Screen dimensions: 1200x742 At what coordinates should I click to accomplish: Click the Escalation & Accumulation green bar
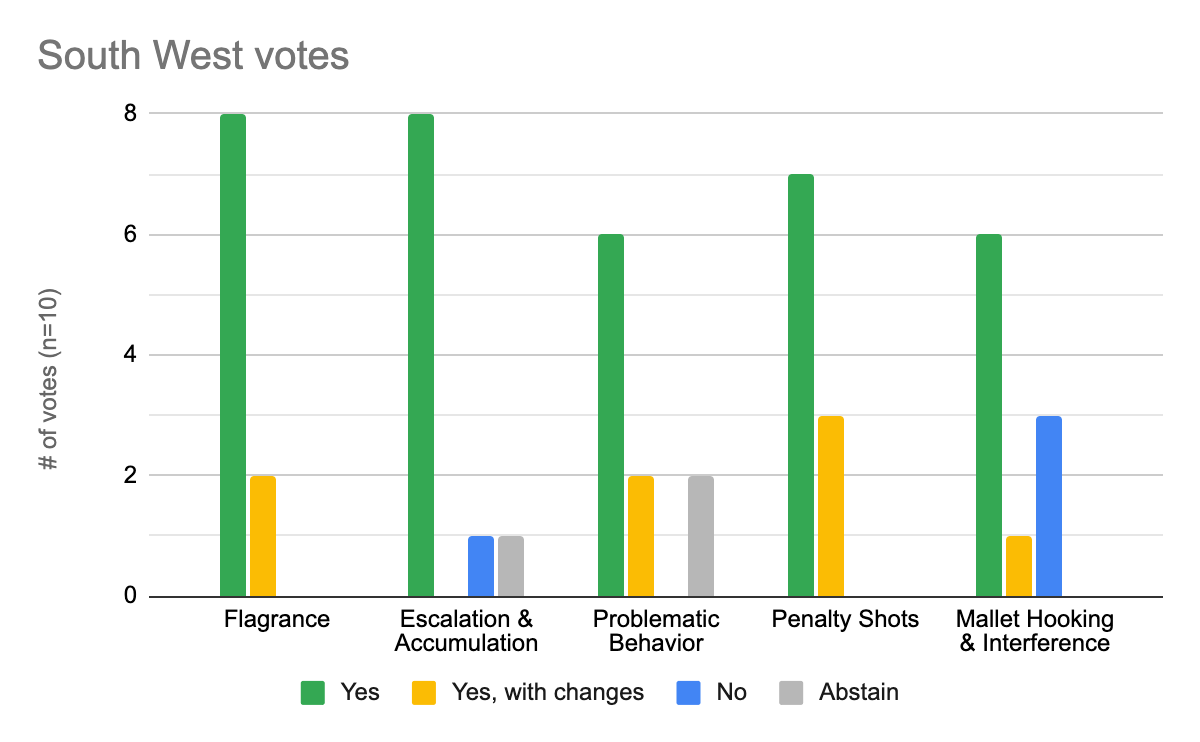pos(421,355)
